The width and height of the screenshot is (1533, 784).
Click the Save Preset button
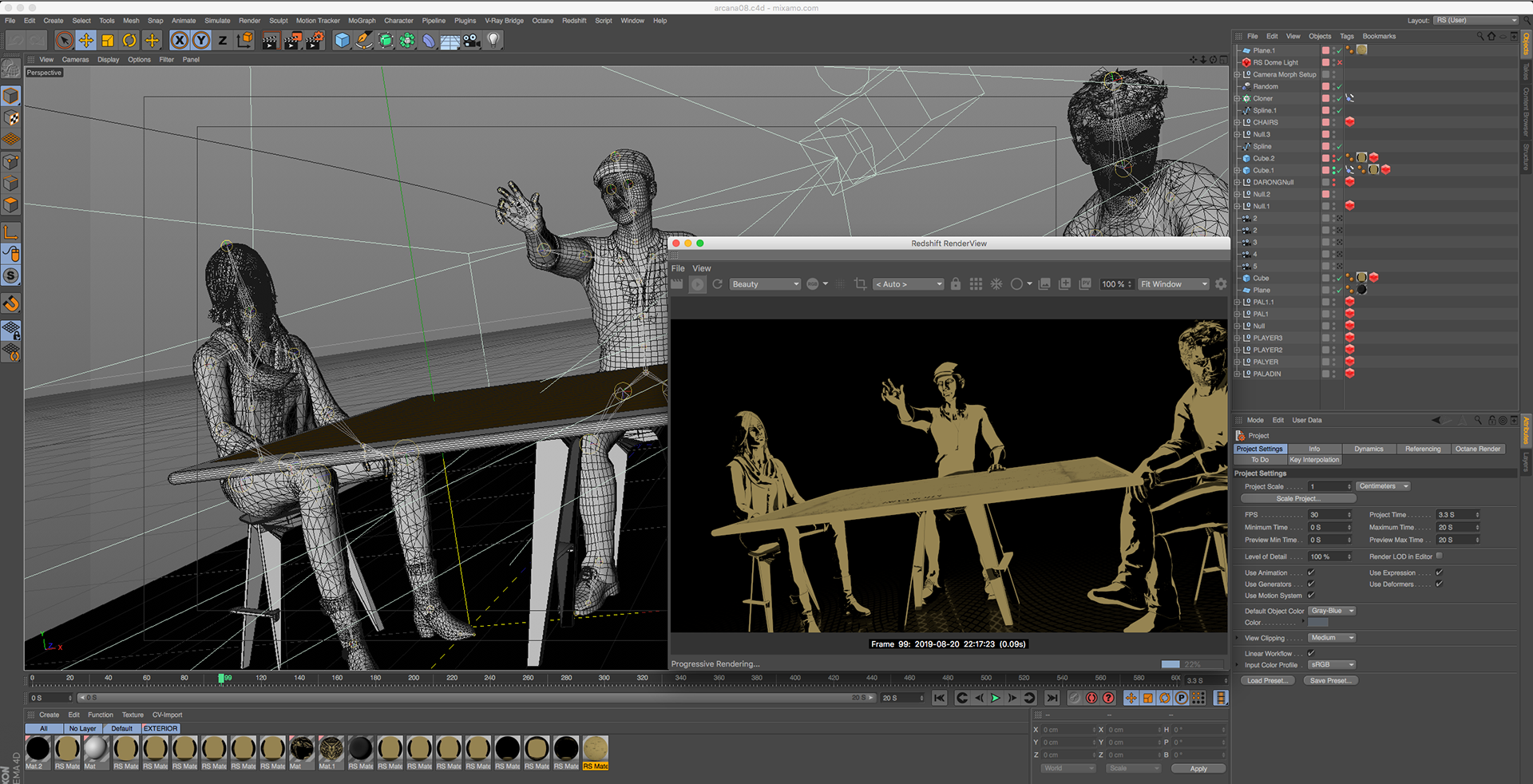(1330, 681)
